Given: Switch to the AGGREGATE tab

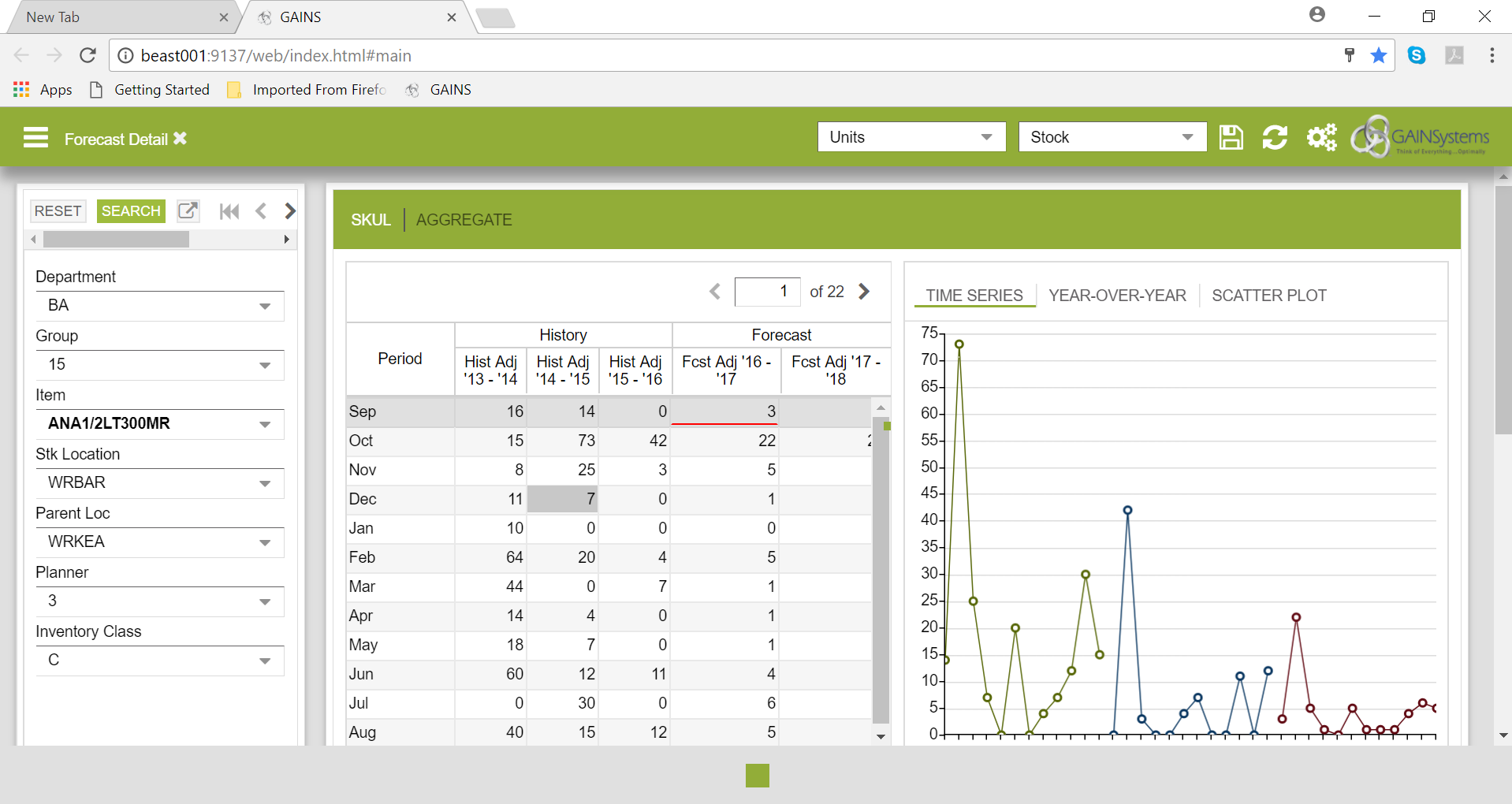Looking at the screenshot, I should [464, 220].
